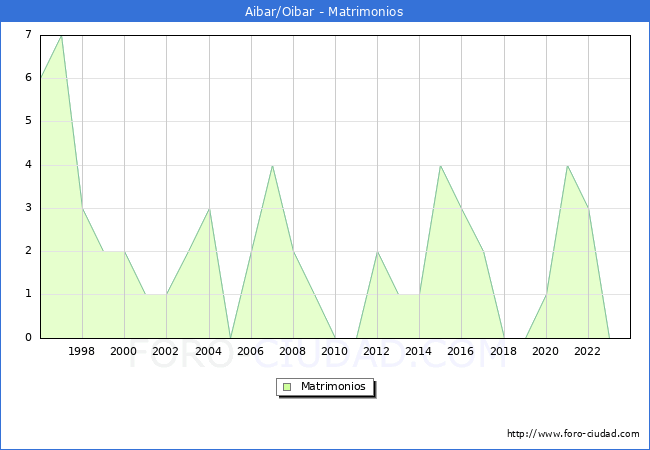The height and width of the screenshot is (450, 650).
Task: Select the 2000 x-axis year label
Action: pyautogui.click(x=124, y=351)
